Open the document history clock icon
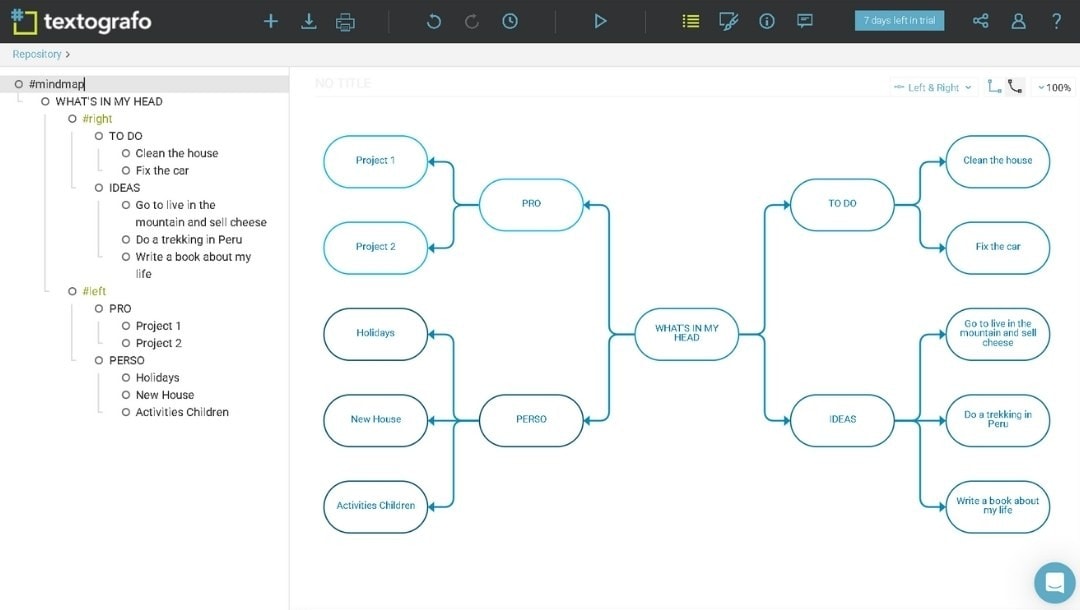Screen dimensions: 1080x610 point(509,20)
